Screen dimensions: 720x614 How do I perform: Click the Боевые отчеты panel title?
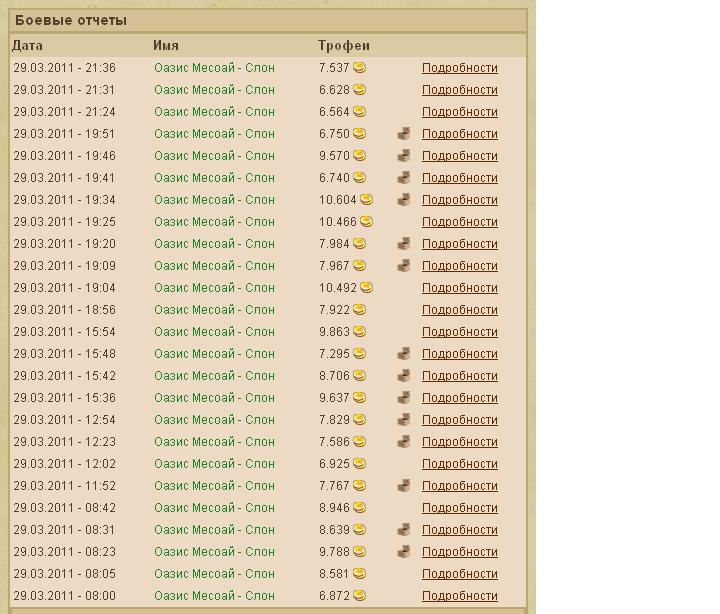(x=71, y=20)
